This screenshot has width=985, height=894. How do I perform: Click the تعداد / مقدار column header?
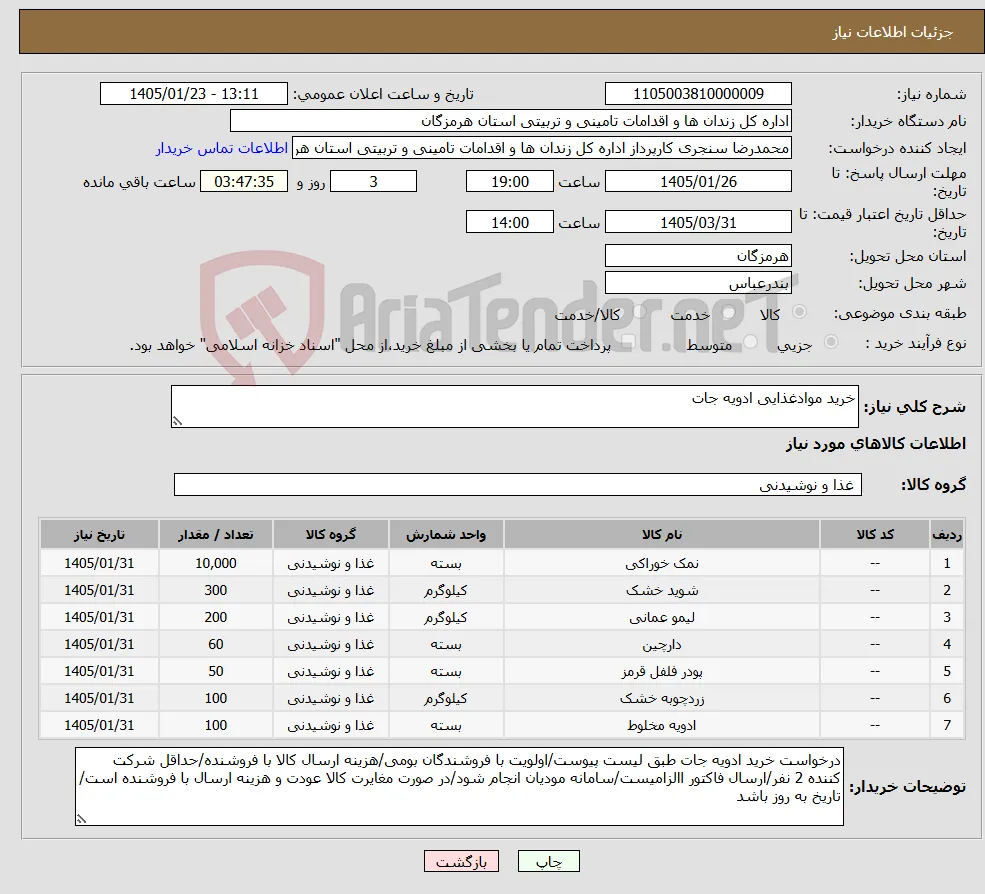(x=215, y=534)
